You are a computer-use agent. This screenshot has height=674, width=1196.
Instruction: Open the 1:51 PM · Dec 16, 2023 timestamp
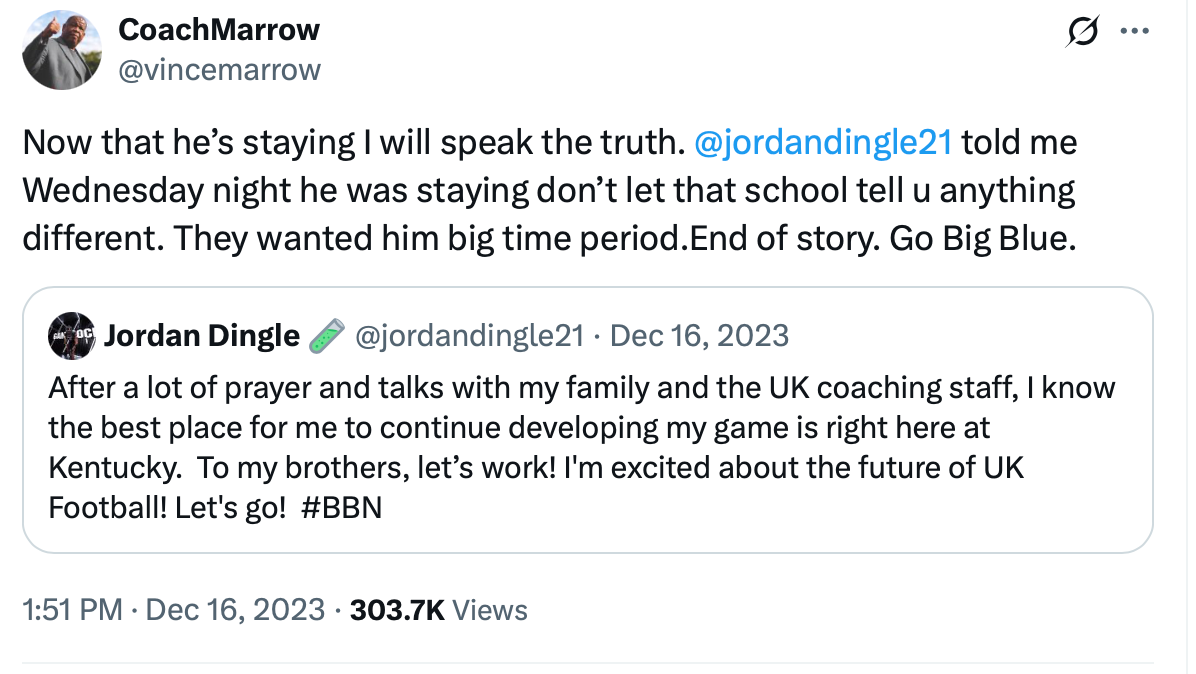tap(173, 609)
